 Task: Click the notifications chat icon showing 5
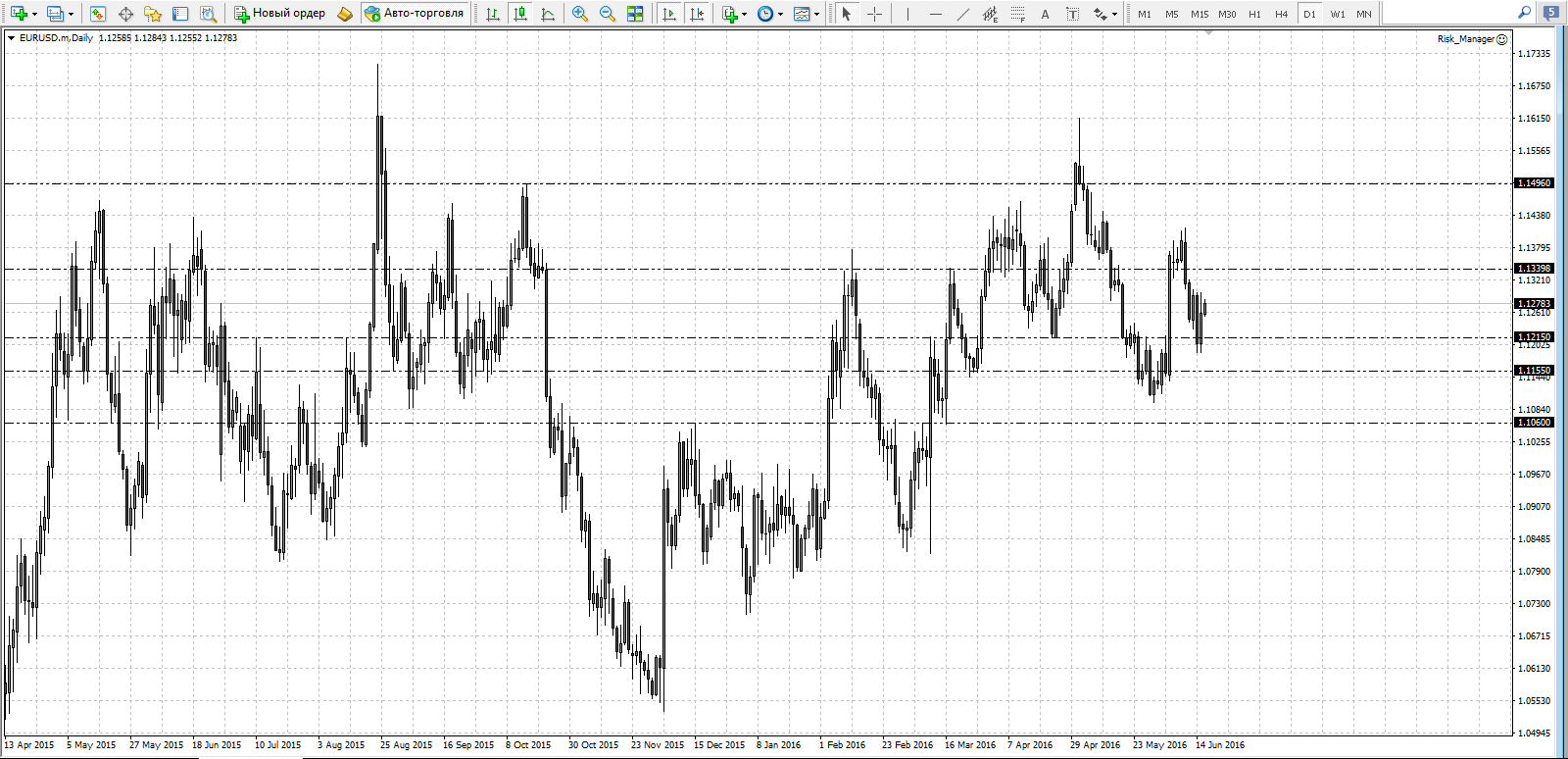coord(1551,13)
